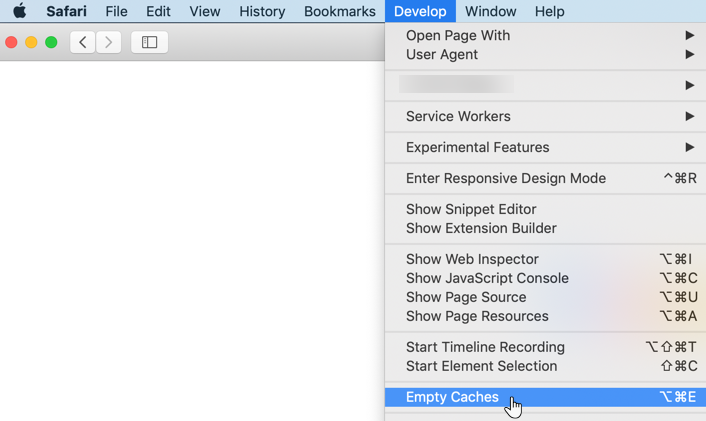Open the Edit menu
This screenshot has height=421, width=706.
coord(158,11)
